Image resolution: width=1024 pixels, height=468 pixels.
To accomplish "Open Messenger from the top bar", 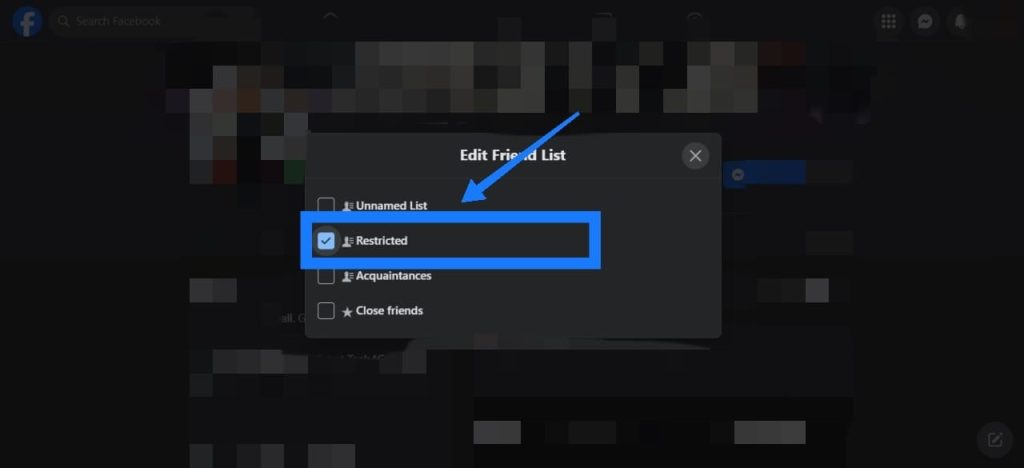I will click(924, 22).
